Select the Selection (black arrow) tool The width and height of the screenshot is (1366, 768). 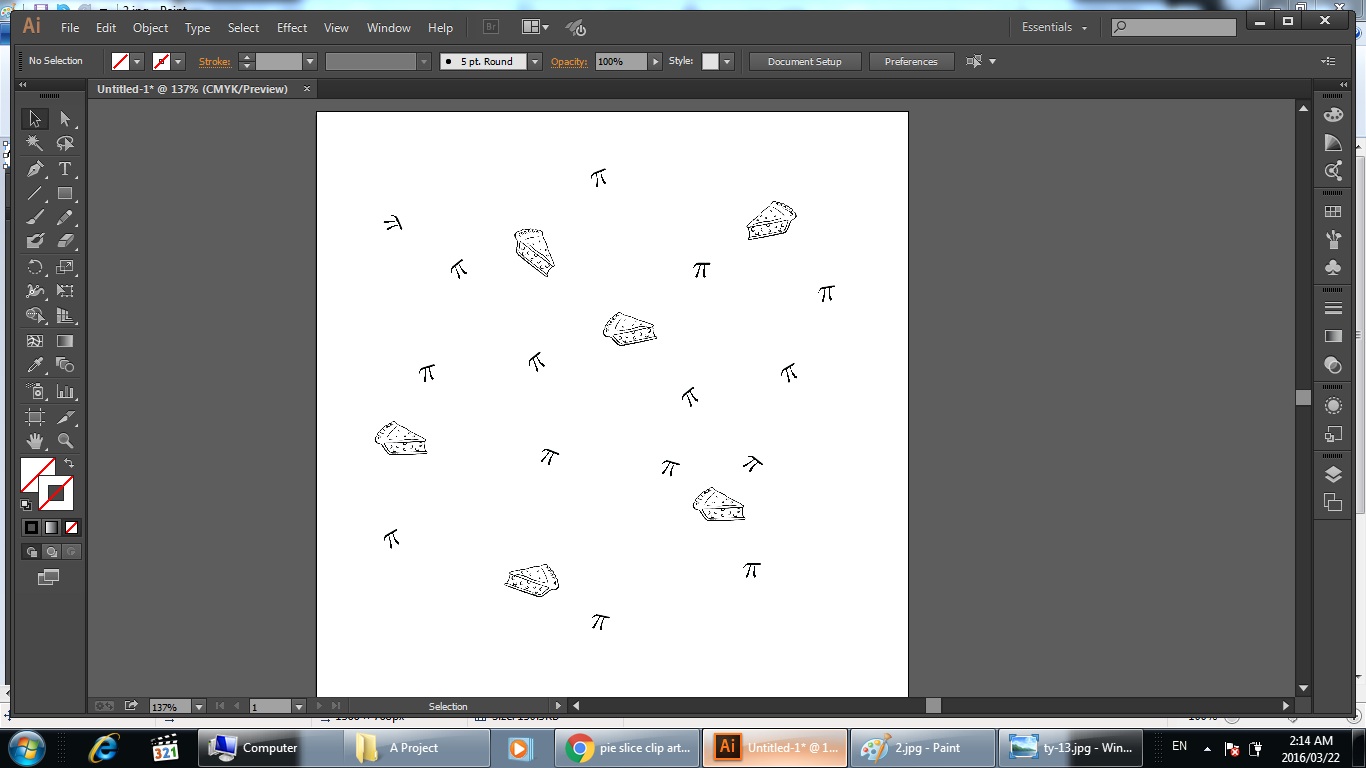coord(35,119)
